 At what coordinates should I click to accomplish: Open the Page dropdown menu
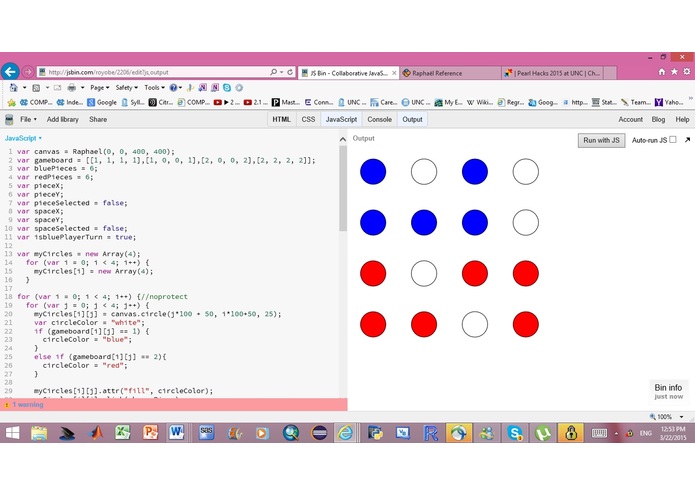point(99,88)
